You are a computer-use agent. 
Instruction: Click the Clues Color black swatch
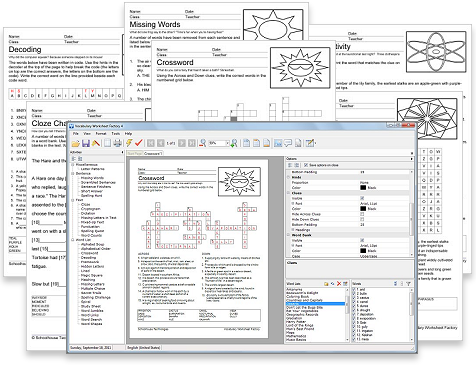point(363,209)
